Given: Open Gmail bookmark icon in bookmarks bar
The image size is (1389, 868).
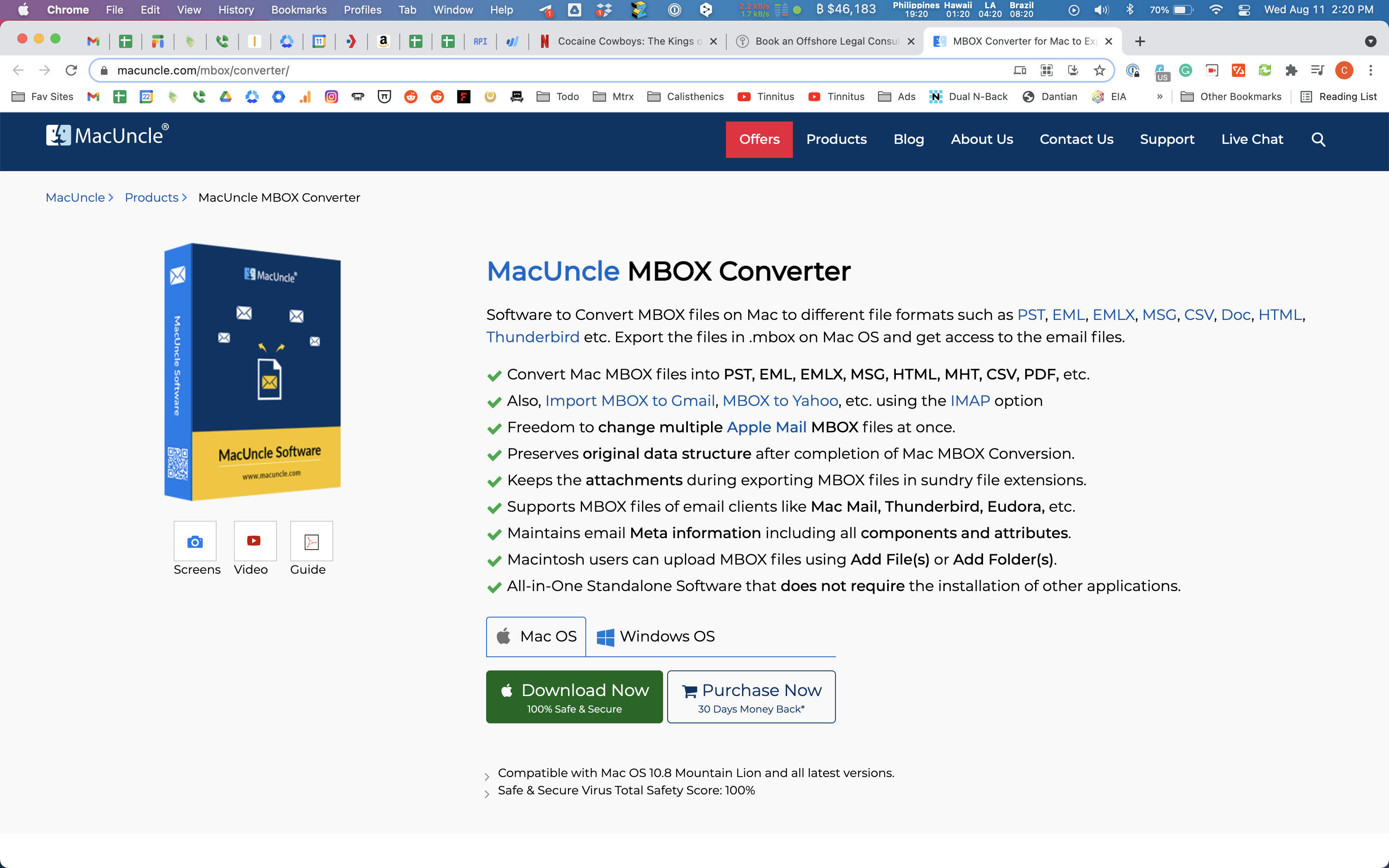Looking at the screenshot, I should pyautogui.click(x=93, y=96).
